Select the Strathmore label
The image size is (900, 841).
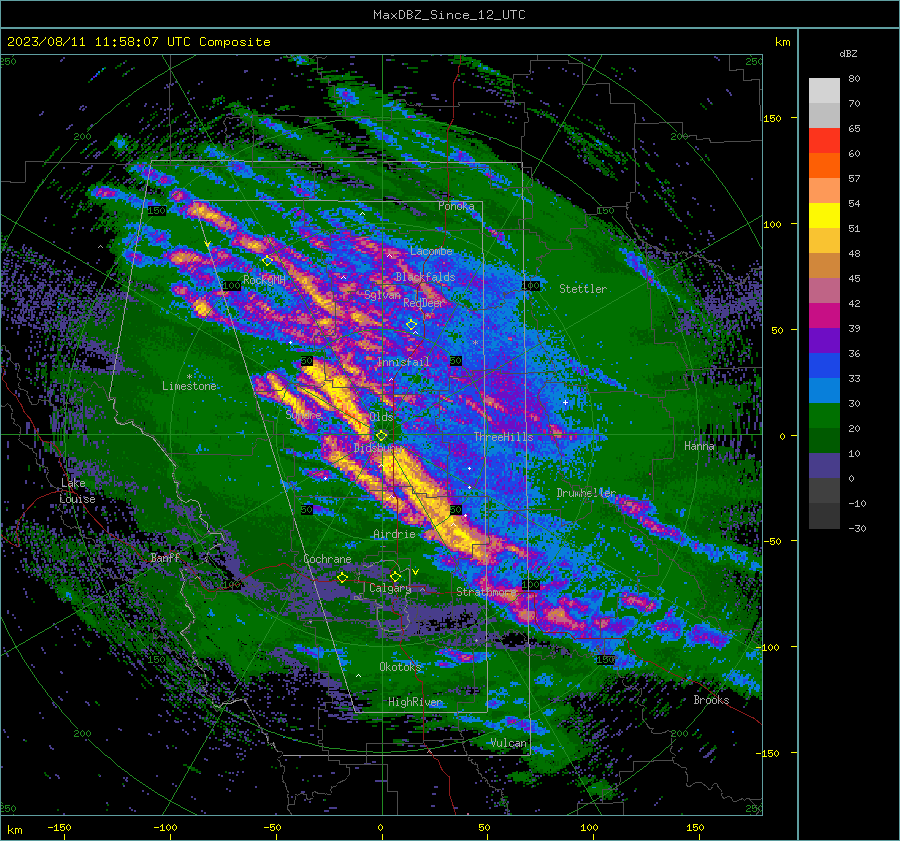[486, 592]
